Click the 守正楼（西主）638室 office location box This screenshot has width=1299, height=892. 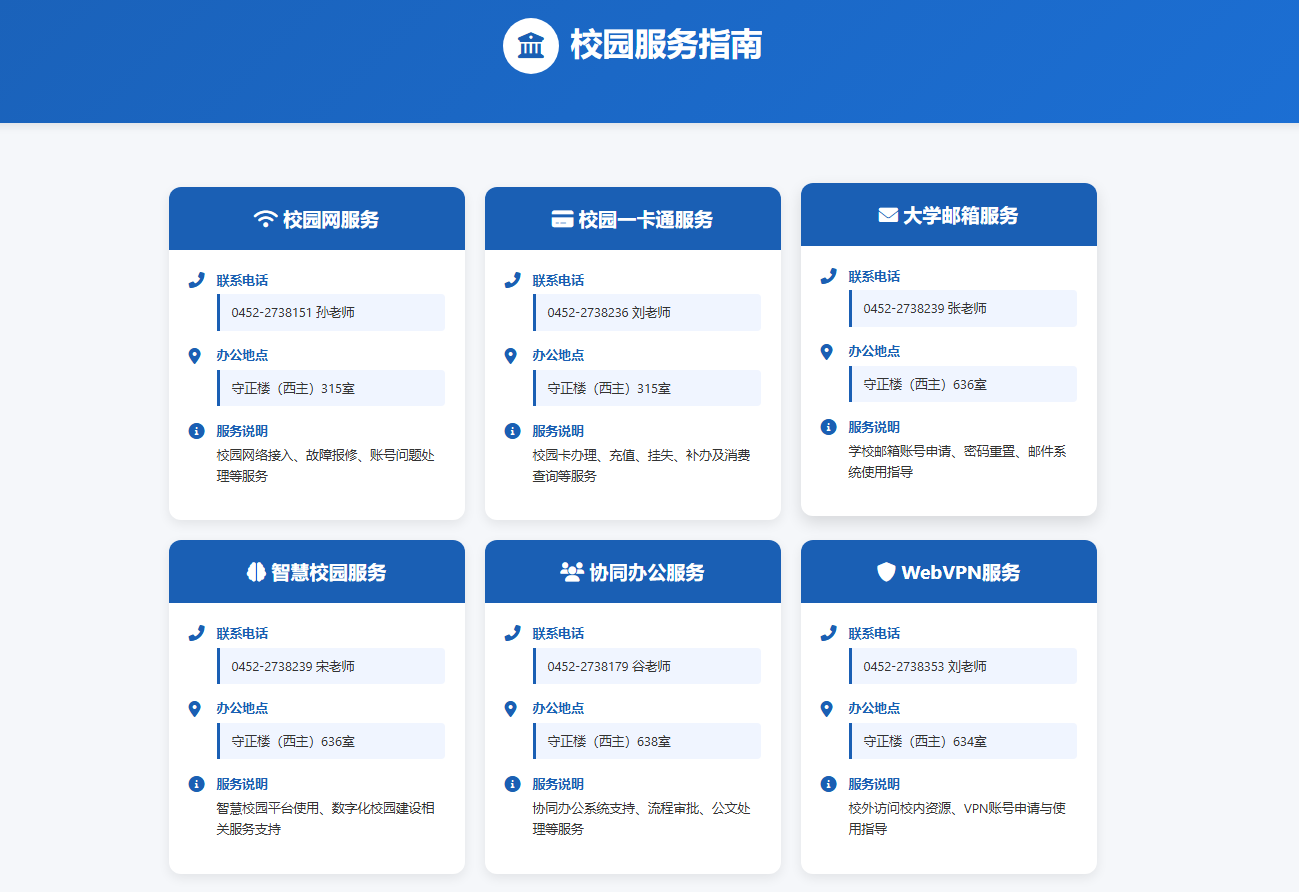coord(647,741)
